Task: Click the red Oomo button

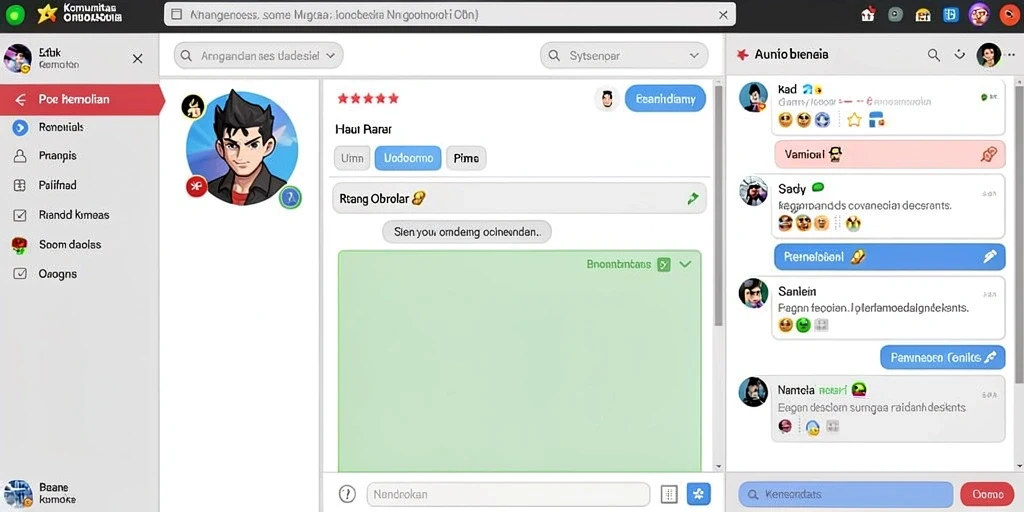Action: pos(987,494)
